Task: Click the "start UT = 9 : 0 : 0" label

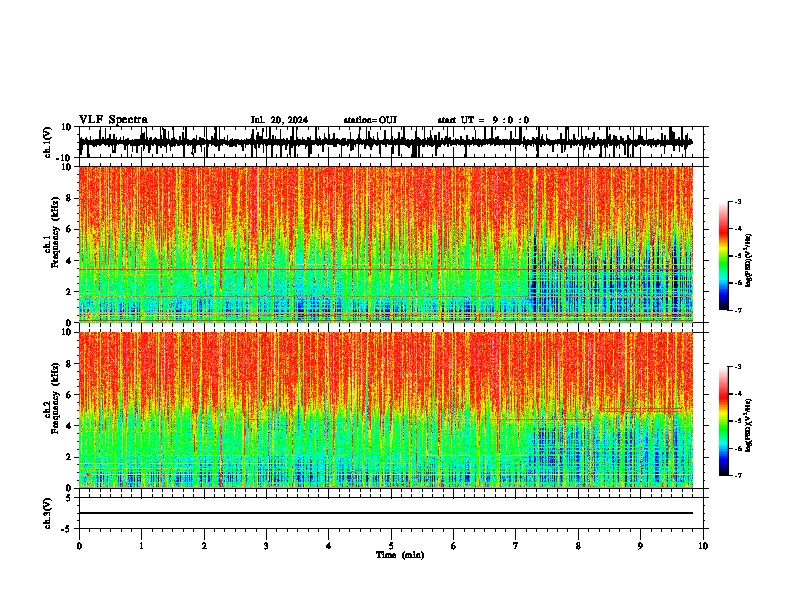Action: 483,120
